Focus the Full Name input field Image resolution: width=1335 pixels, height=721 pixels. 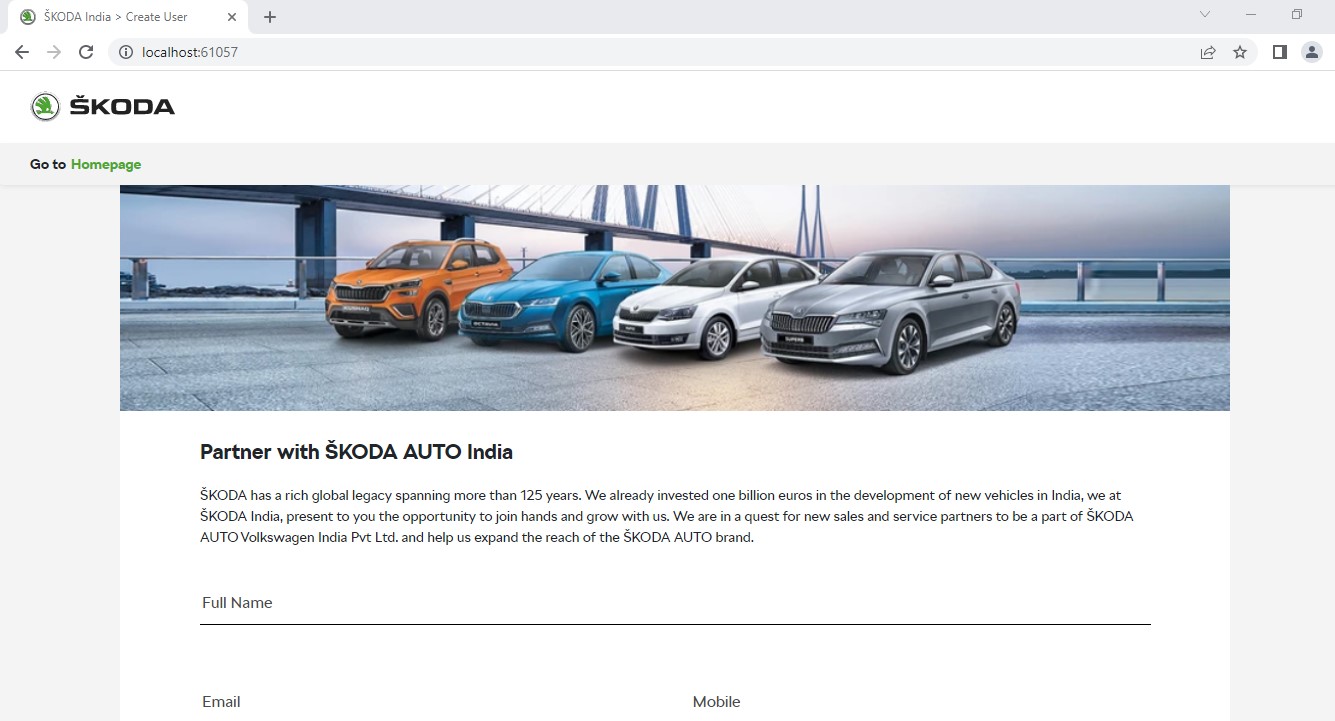(x=675, y=604)
